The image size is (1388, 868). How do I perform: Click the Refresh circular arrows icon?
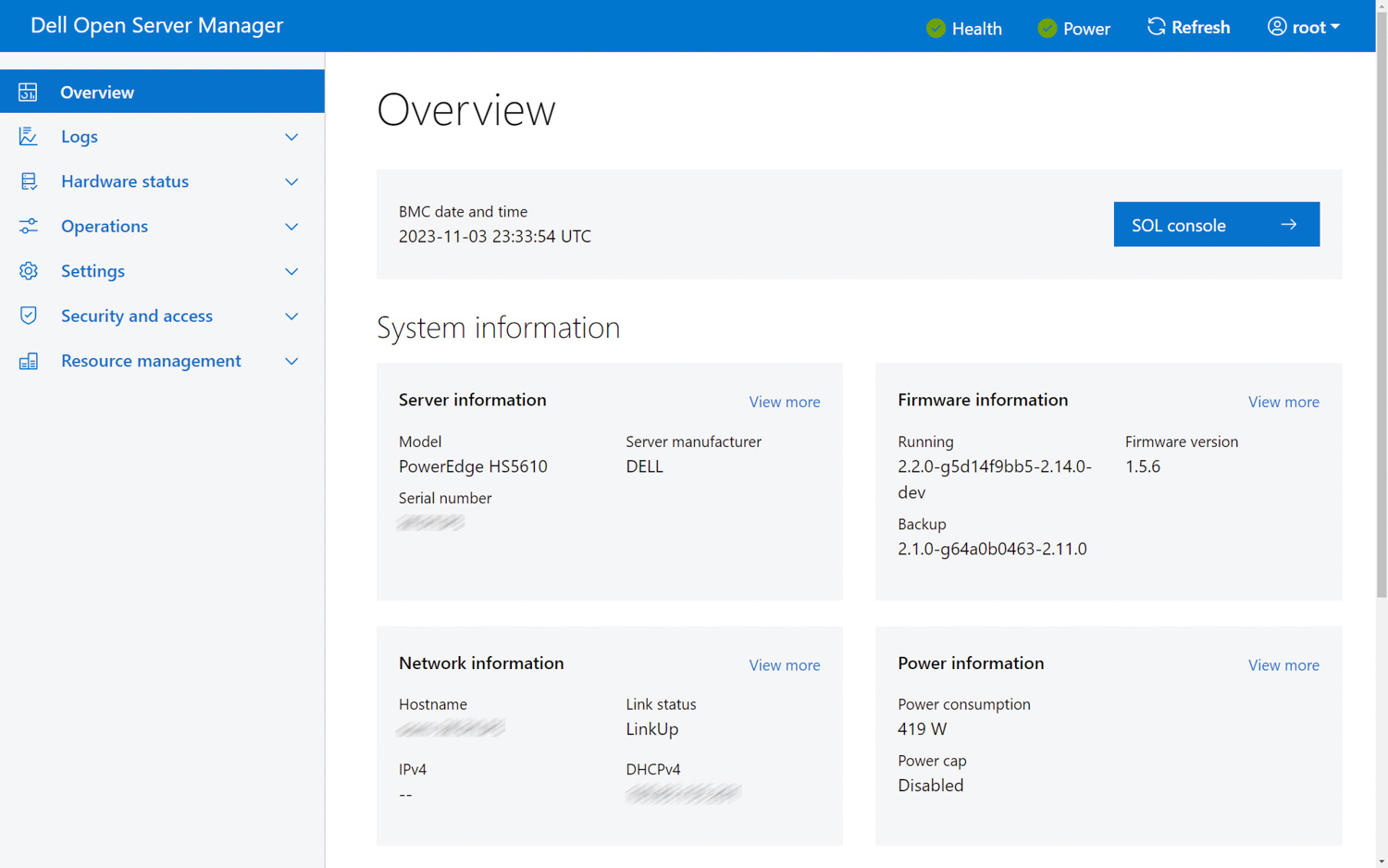click(1156, 27)
